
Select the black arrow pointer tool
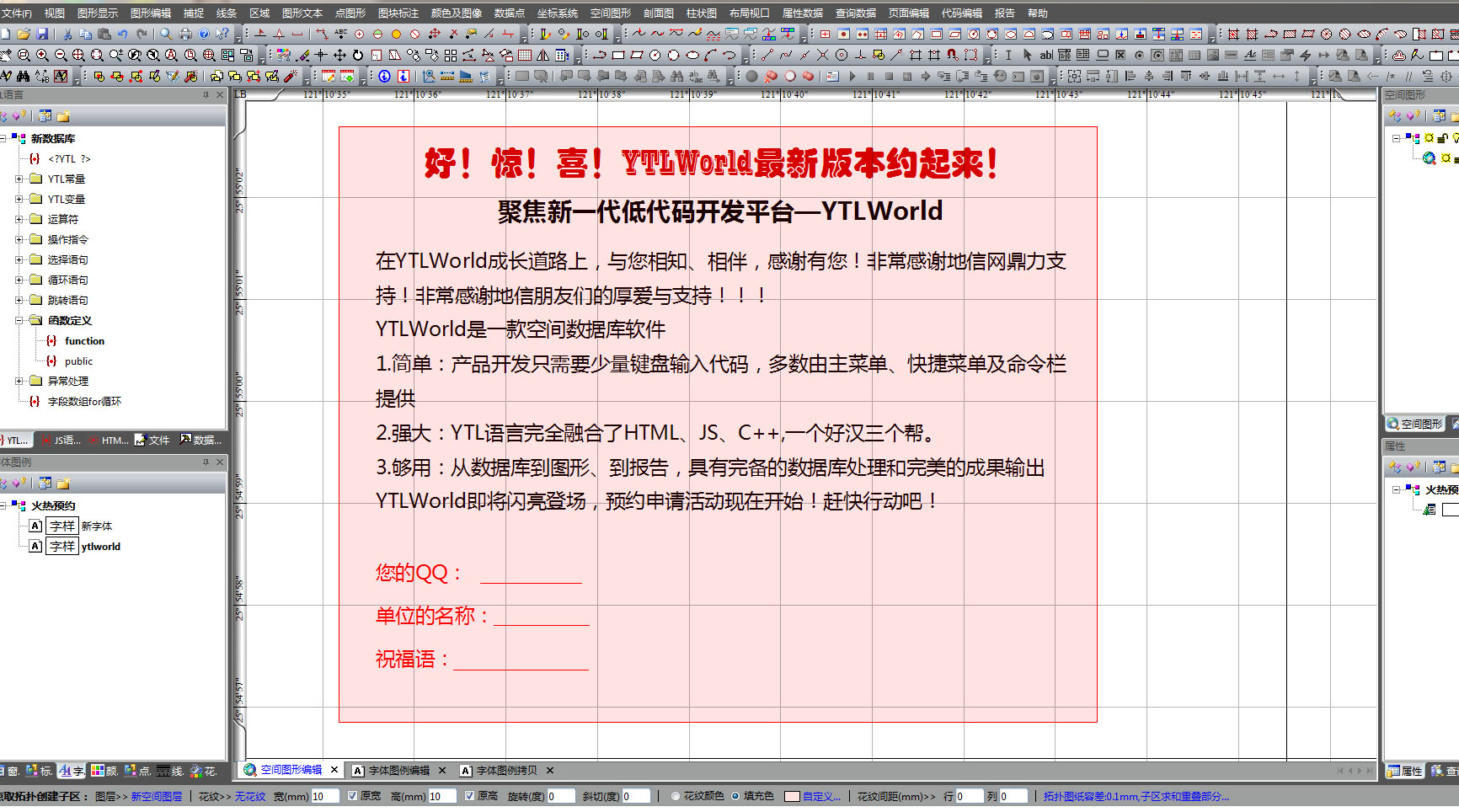pyautogui.click(x=1027, y=55)
